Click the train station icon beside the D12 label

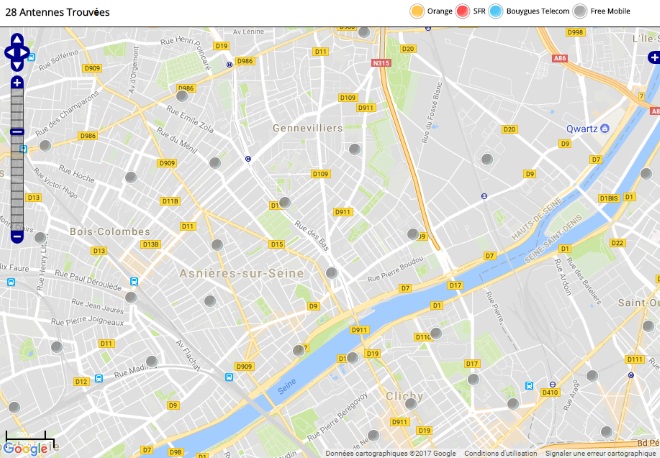point(98,378)
